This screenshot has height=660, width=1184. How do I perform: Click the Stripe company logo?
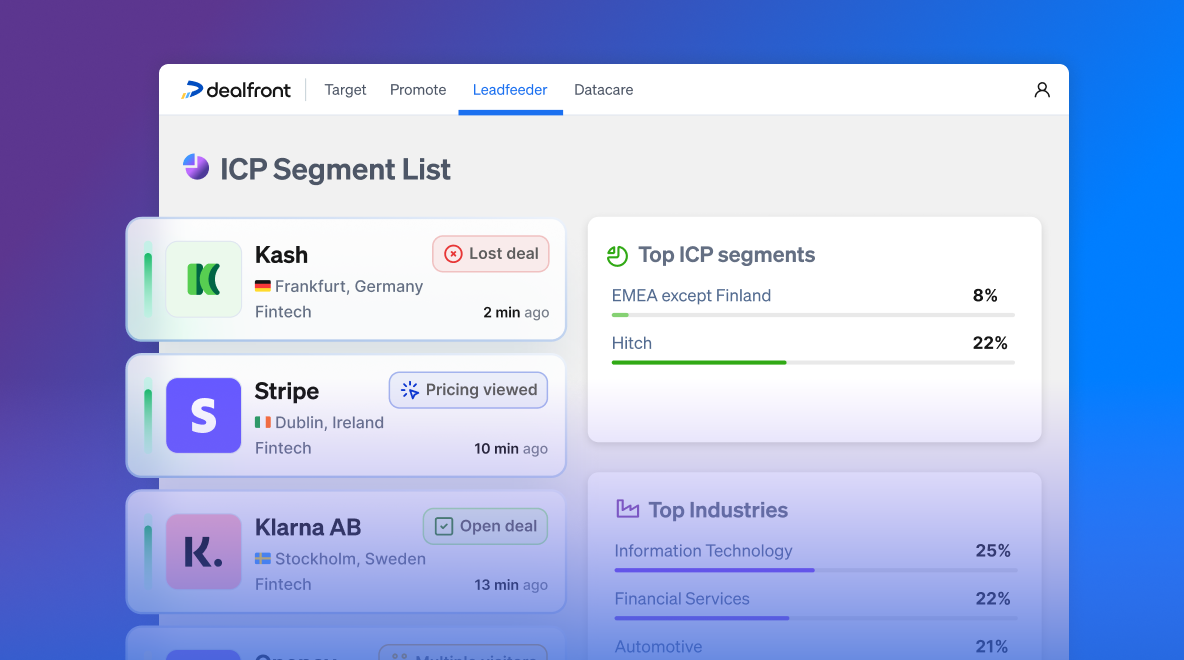pos(203,415)
